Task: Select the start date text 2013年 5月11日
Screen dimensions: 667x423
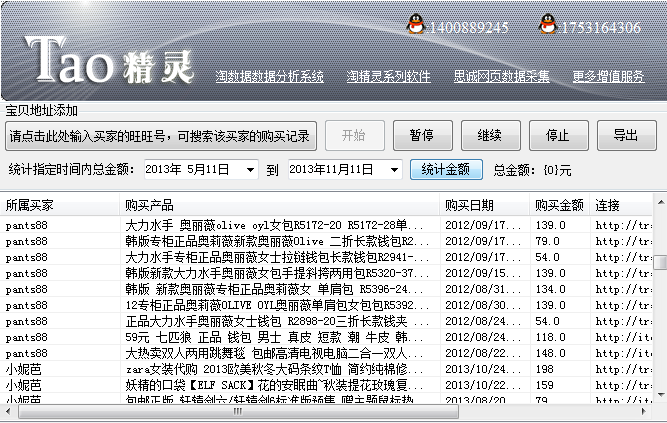Action: tap(187, 170)
